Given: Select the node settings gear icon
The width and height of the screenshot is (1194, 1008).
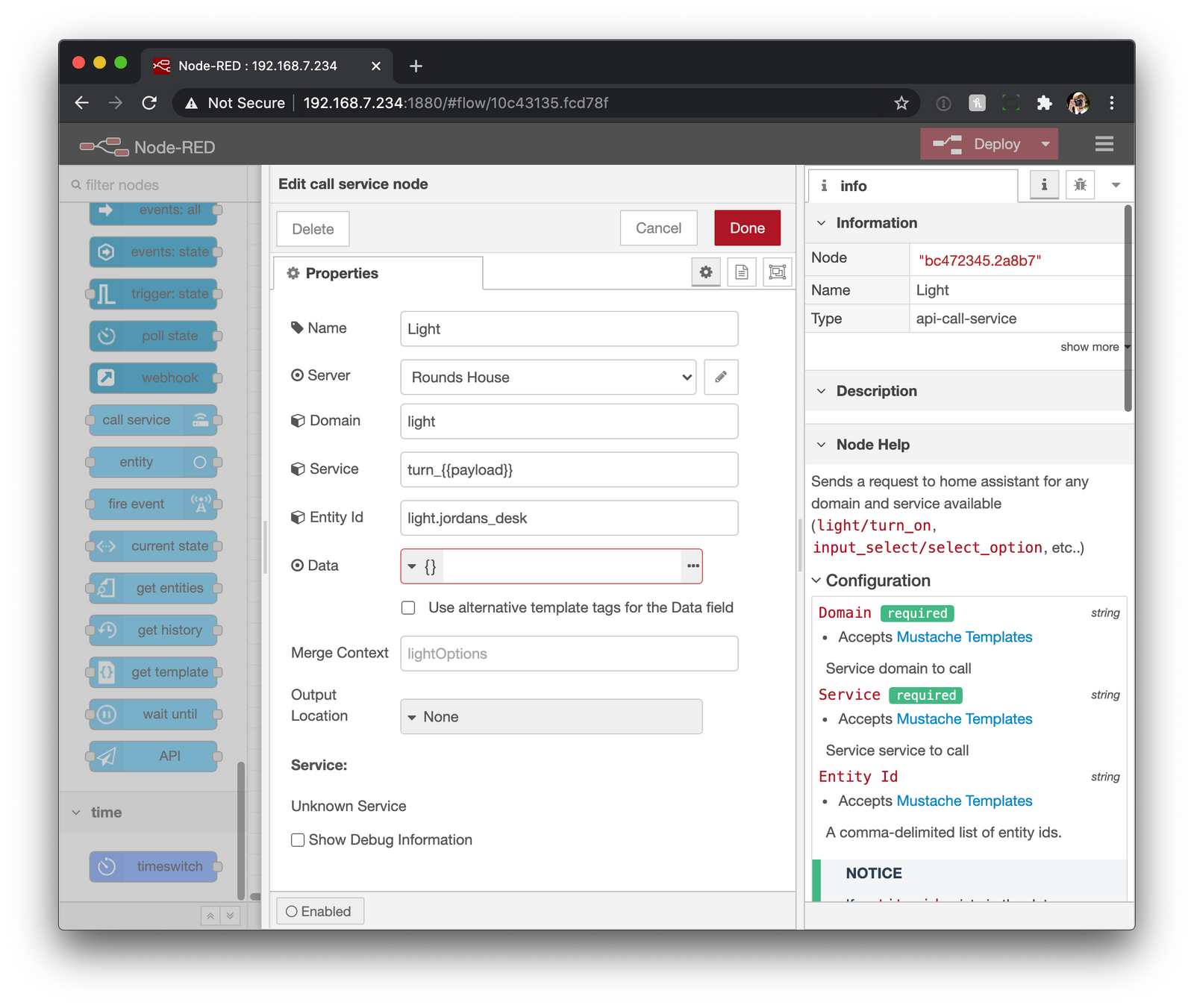Looking at the screenshot, I should tap(705, 272).
